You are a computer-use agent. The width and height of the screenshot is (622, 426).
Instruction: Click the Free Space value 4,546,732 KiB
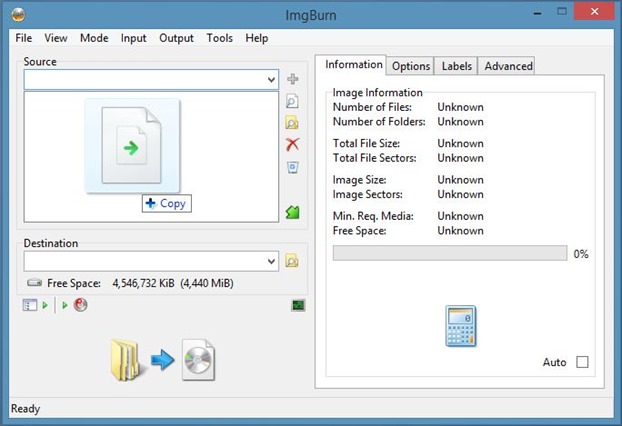click(x=143, y=283)
